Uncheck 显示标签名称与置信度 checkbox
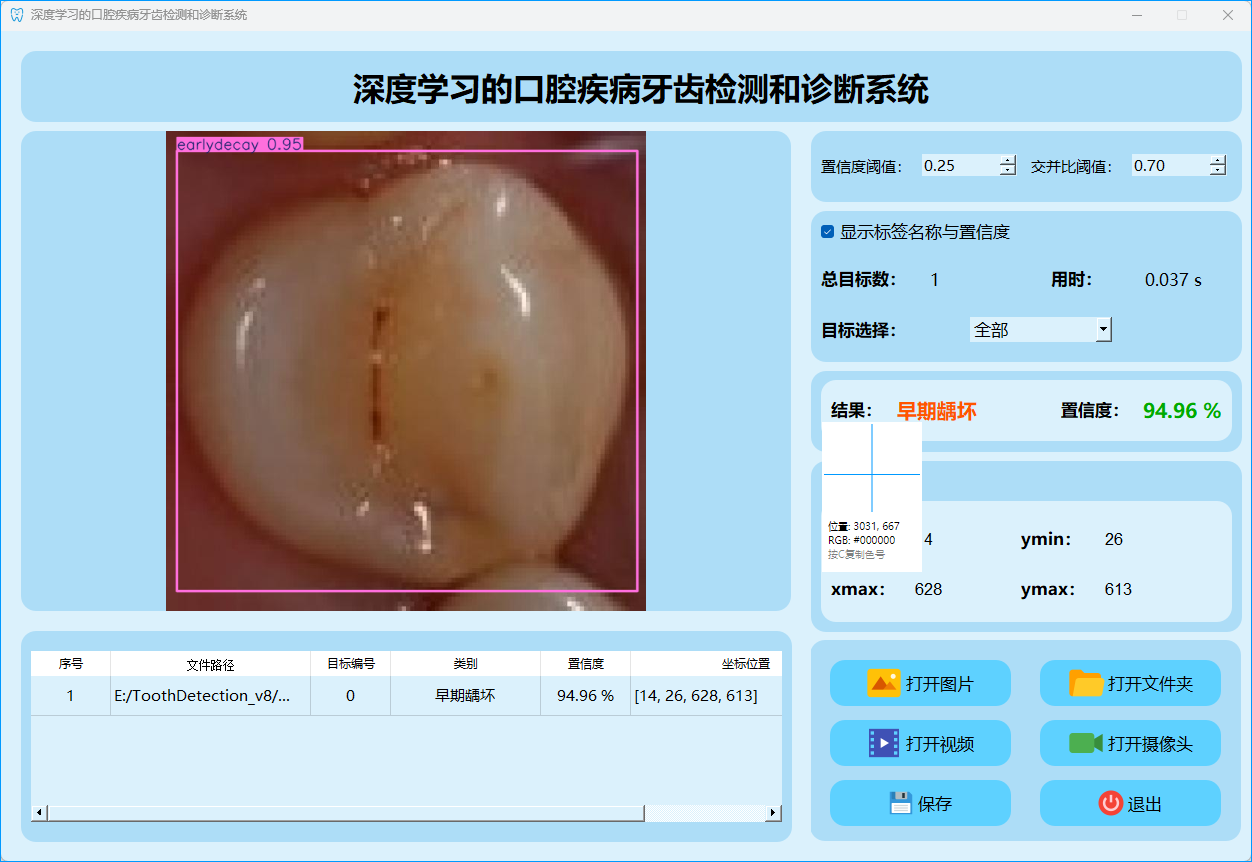This screenshot has width=1252, height=862. pos(827,232)
